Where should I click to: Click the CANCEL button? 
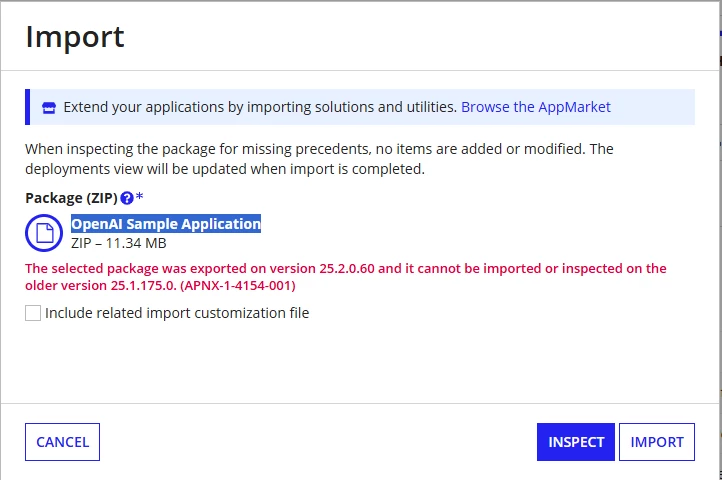point(62,442)
